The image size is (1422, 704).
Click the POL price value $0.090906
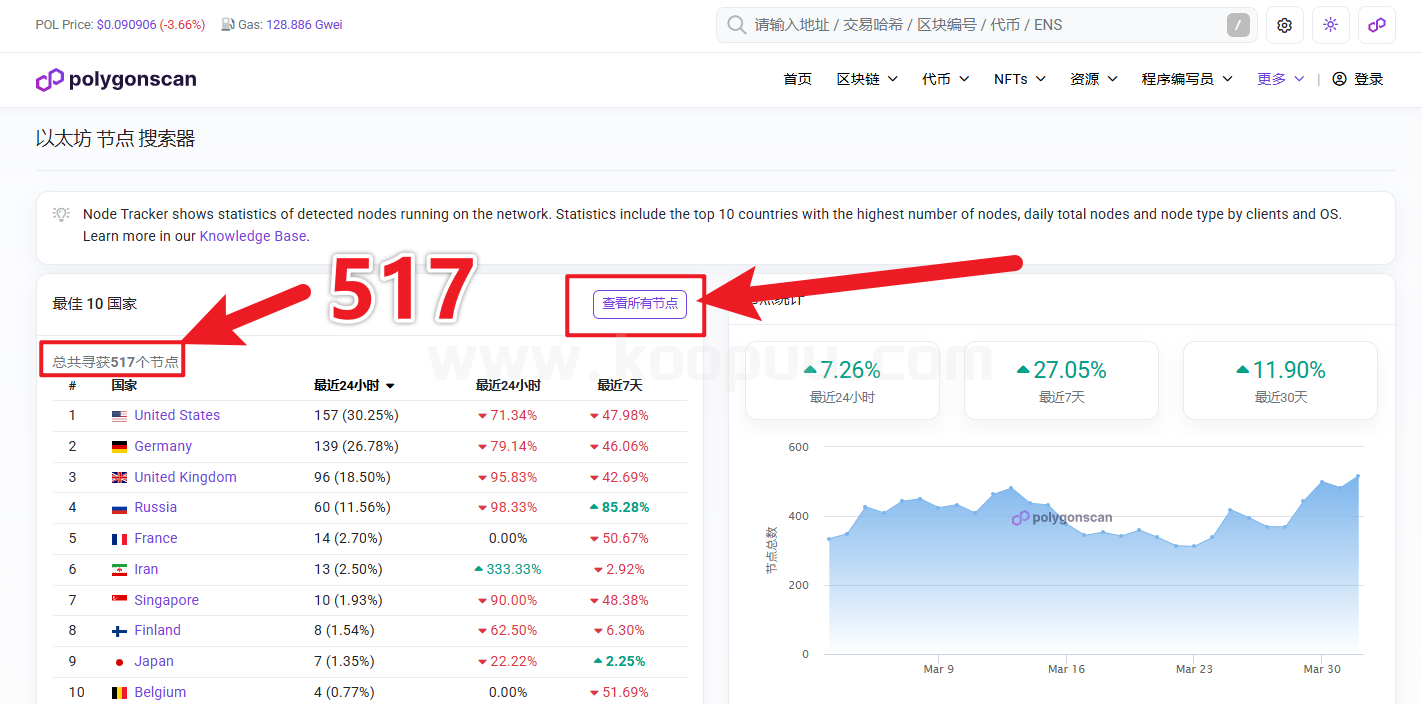tap(126, 25)
